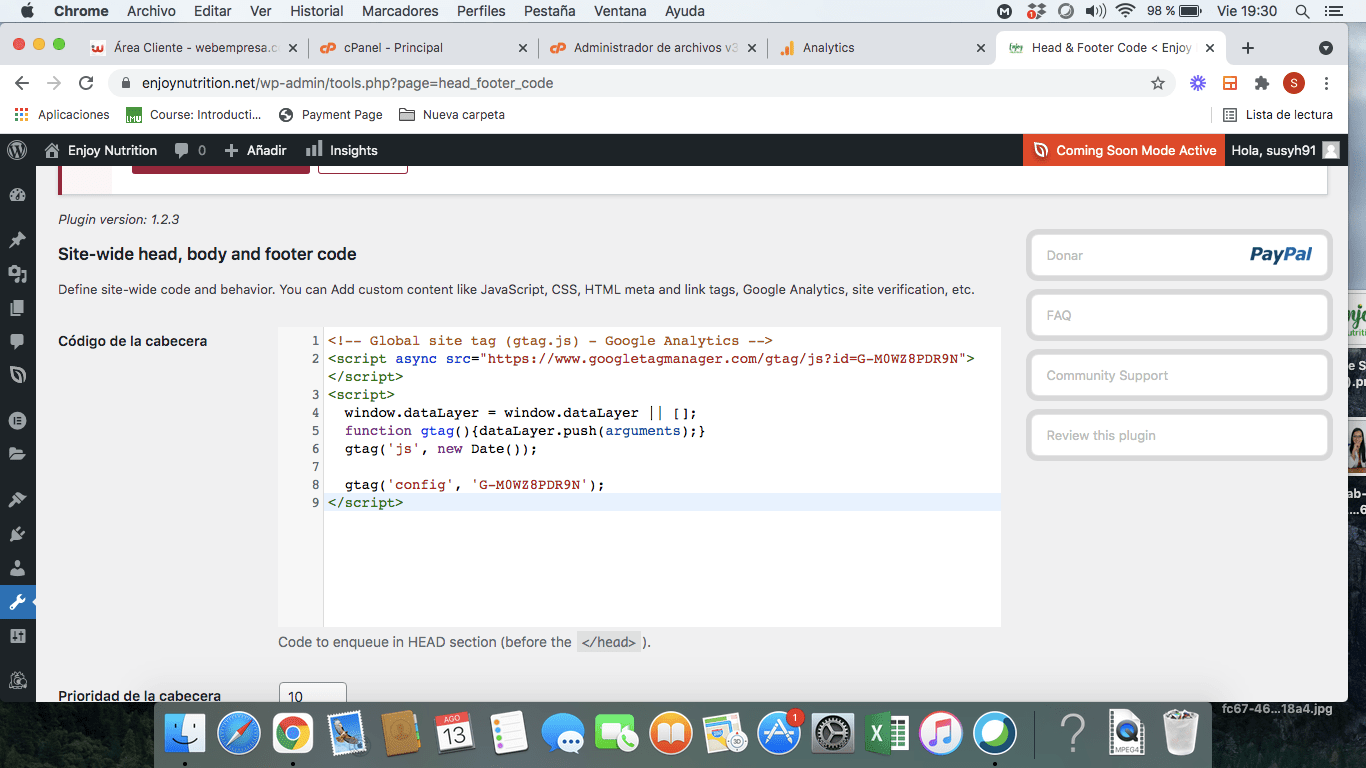The height and width of the screenshot is (768, 1366).
Task: Open Course: Introducti... bookmark
Action: [194, 115]
